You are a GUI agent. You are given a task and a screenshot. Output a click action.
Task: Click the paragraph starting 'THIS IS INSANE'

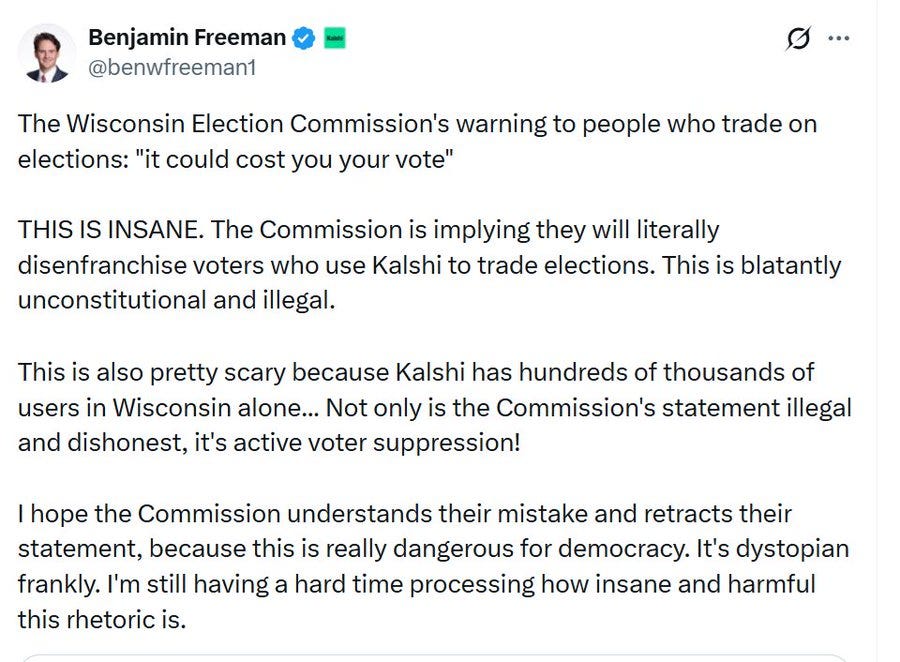tap(429, 265)
